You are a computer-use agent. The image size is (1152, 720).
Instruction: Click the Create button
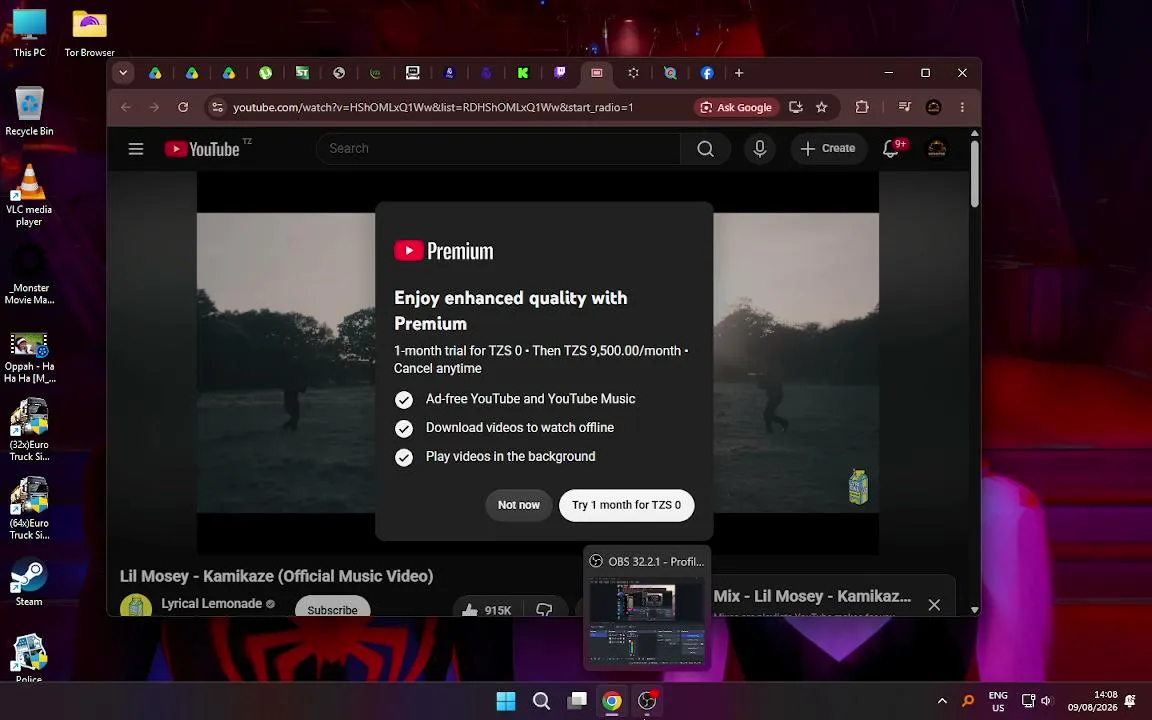pos(828,149)
